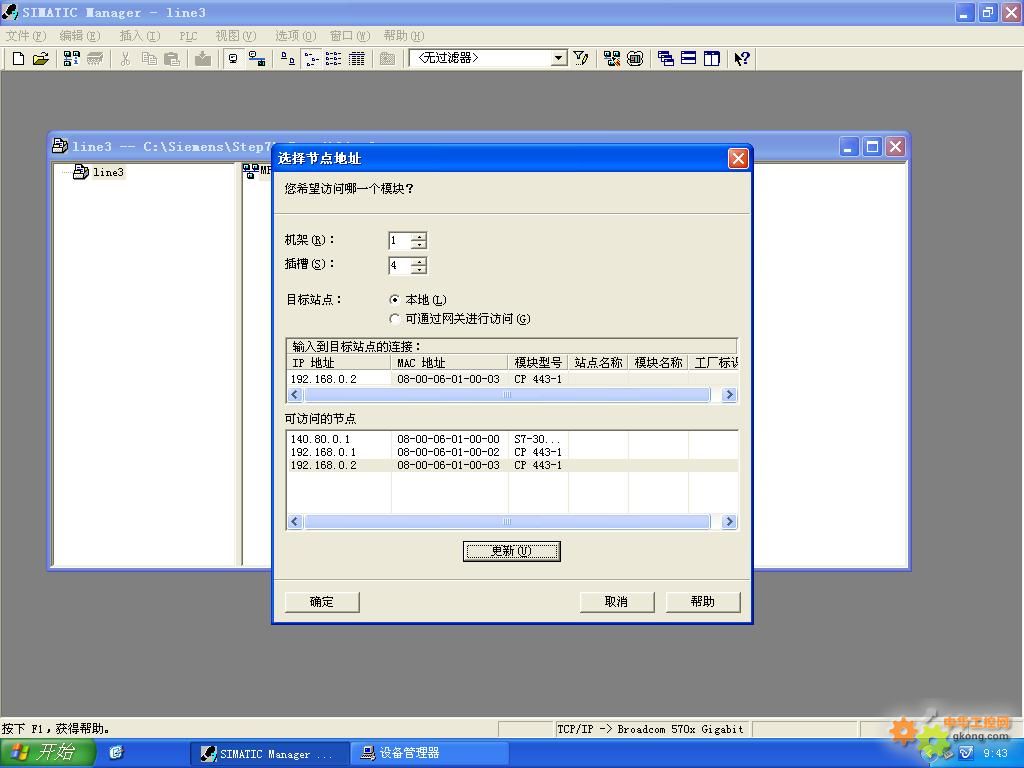Open the 无过滤器 filter dropdown
This screenshot has width=1024, height=768.
(559, 59)
